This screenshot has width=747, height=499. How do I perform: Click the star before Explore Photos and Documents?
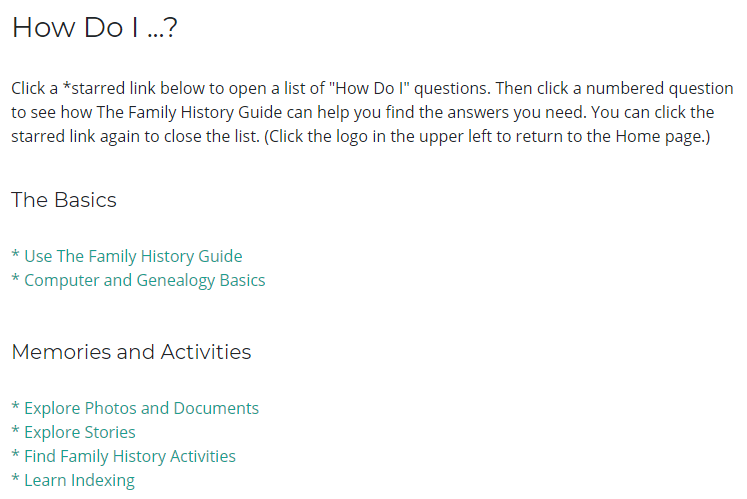point(16,408)
